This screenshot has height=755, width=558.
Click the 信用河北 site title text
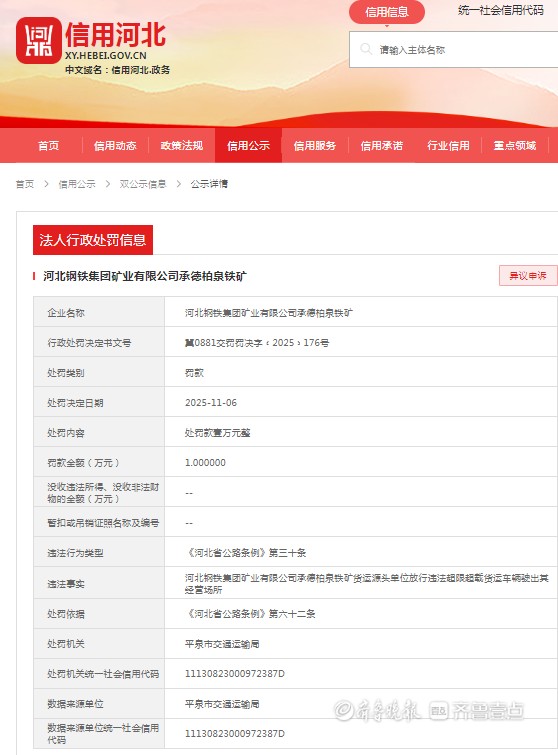[x=116, y=35]
